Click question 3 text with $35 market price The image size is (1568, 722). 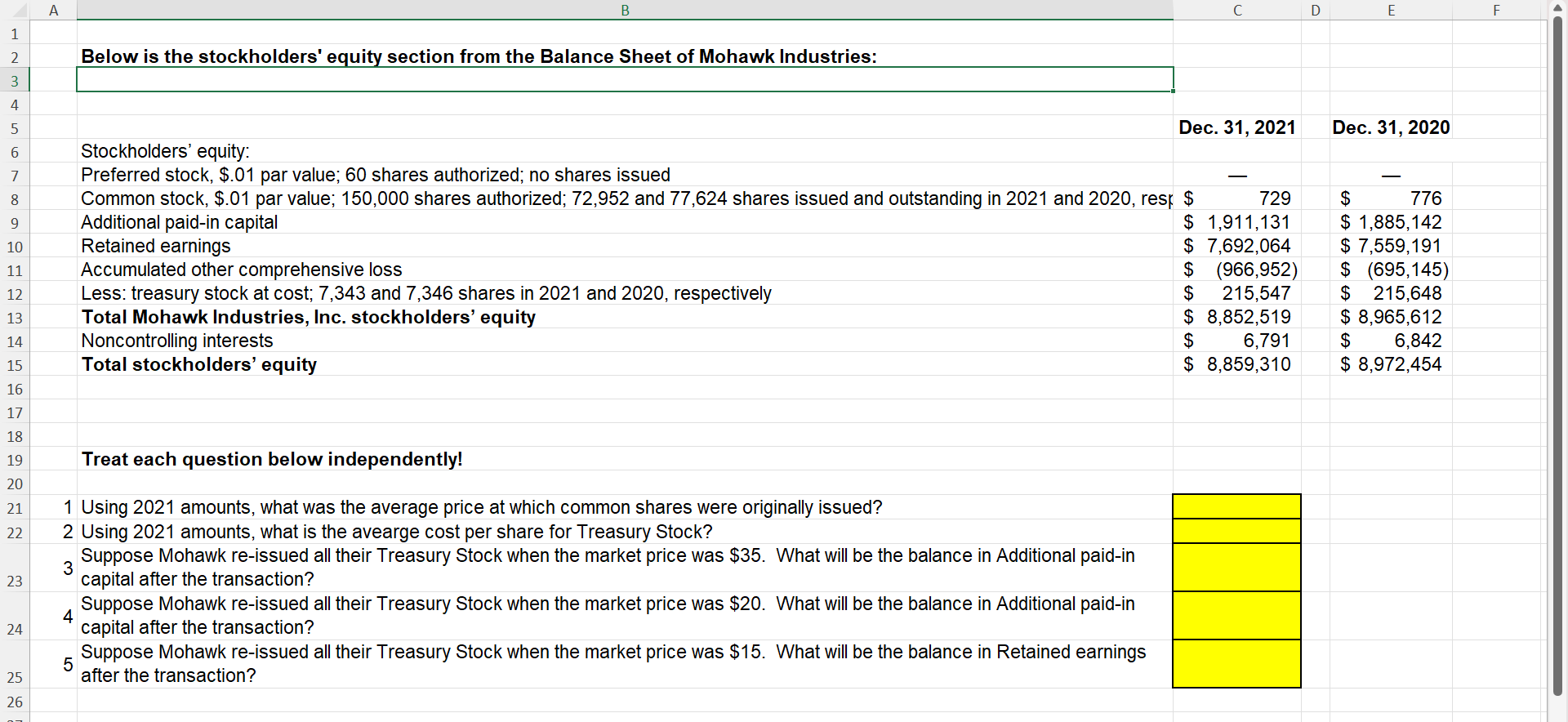(608, 567)
